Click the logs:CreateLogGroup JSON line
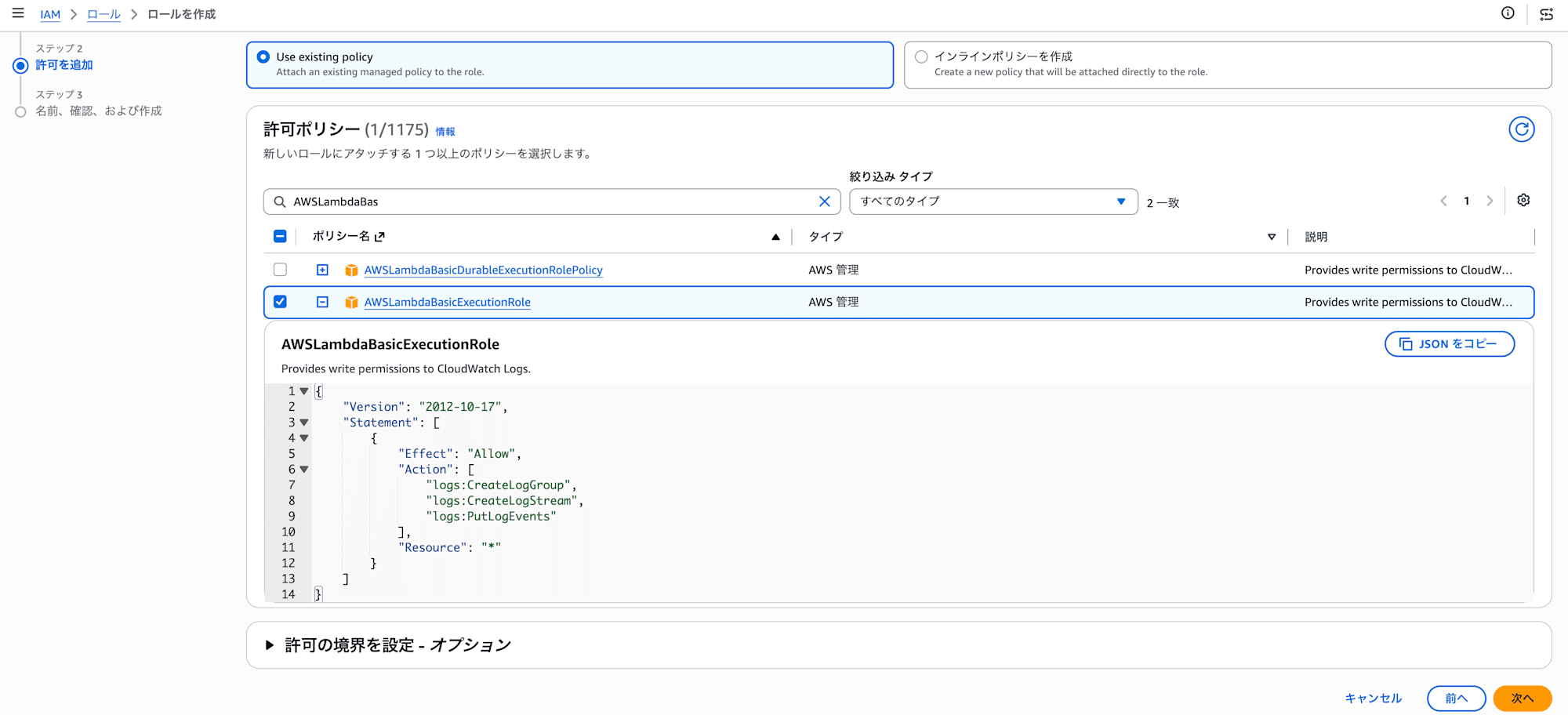The image size is (1568, 715). coord(501,485)
